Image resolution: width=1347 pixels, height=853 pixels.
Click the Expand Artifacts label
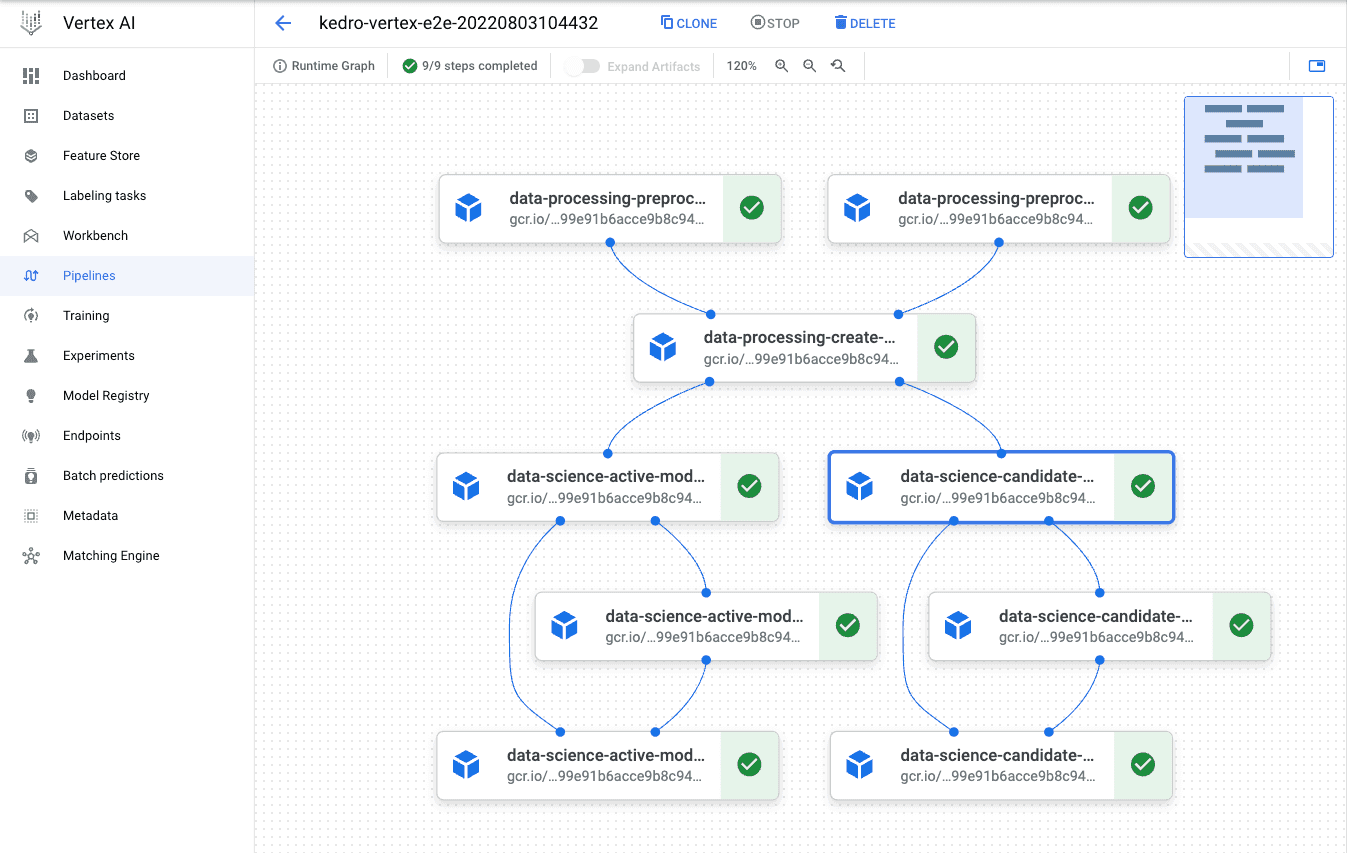[x=654, y=66]
